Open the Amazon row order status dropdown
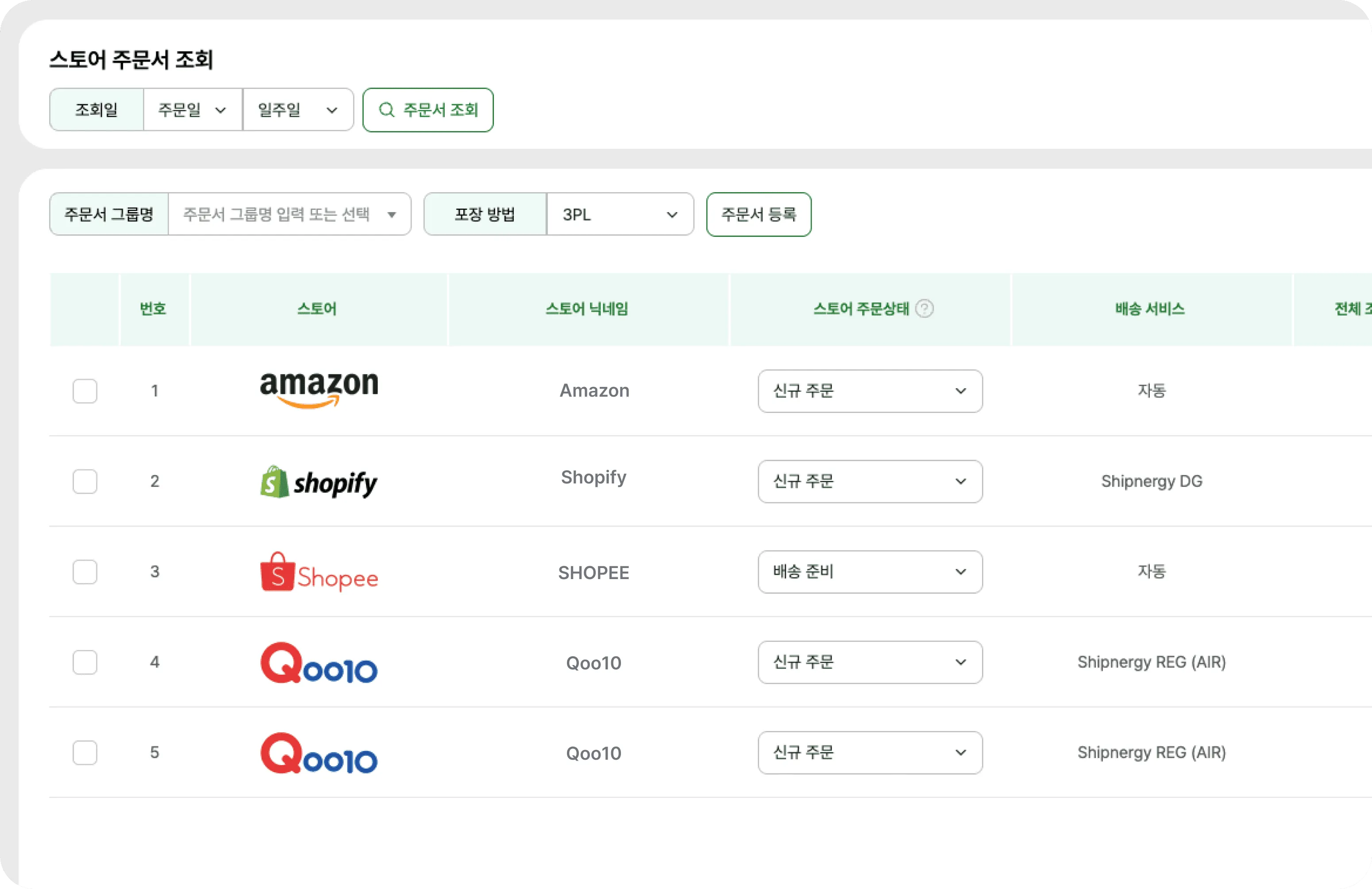This screenshot has width=1372, height=889. [x=871, y=391]
